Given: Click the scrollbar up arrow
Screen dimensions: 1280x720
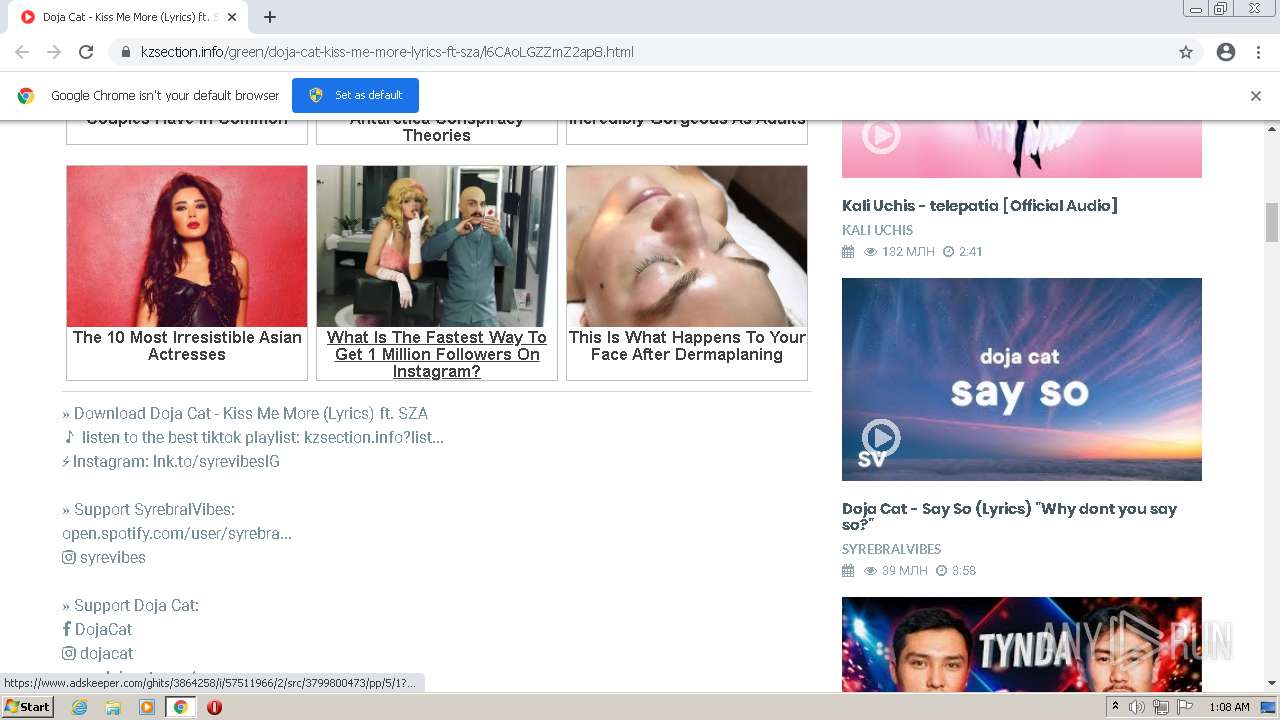Looking at the screenshot, I should (1272, 128).
